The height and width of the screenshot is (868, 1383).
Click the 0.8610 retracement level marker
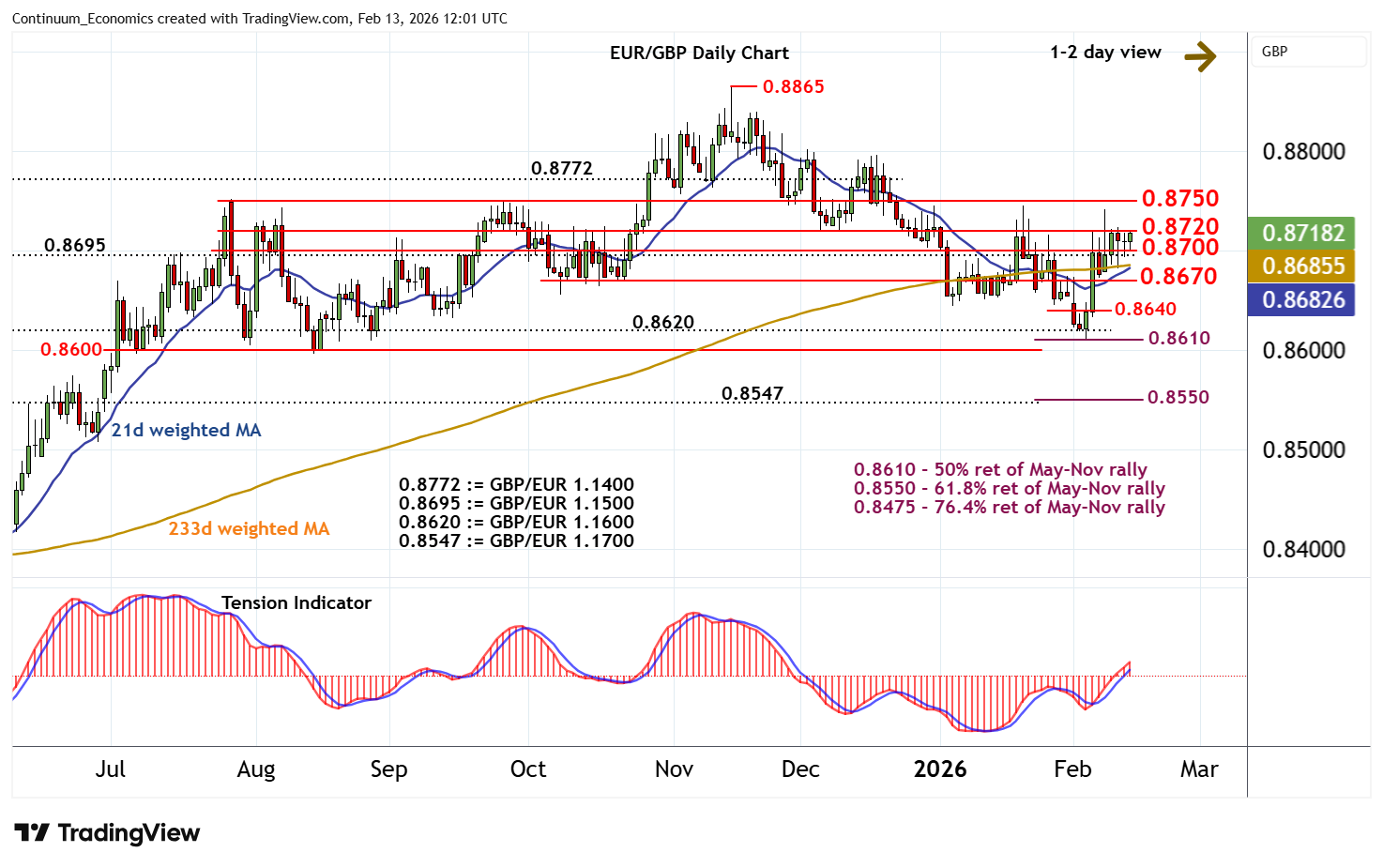click(1178, 339)
